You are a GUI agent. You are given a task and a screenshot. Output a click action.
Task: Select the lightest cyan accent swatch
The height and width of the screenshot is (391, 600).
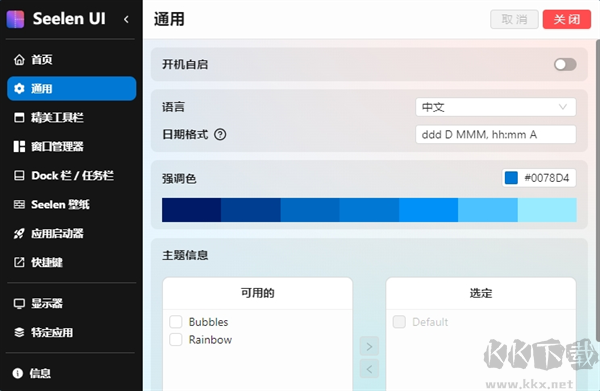547,210
